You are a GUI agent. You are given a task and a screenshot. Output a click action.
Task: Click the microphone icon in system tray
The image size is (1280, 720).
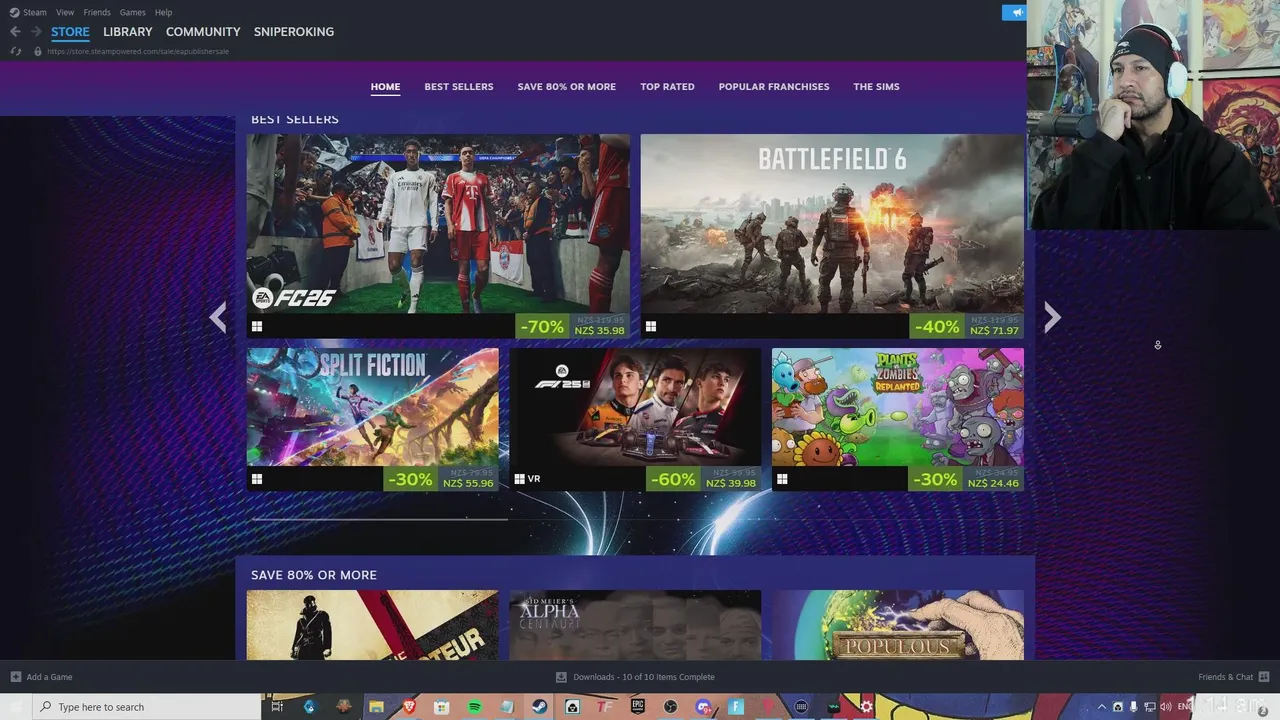tap(1134, 707)
